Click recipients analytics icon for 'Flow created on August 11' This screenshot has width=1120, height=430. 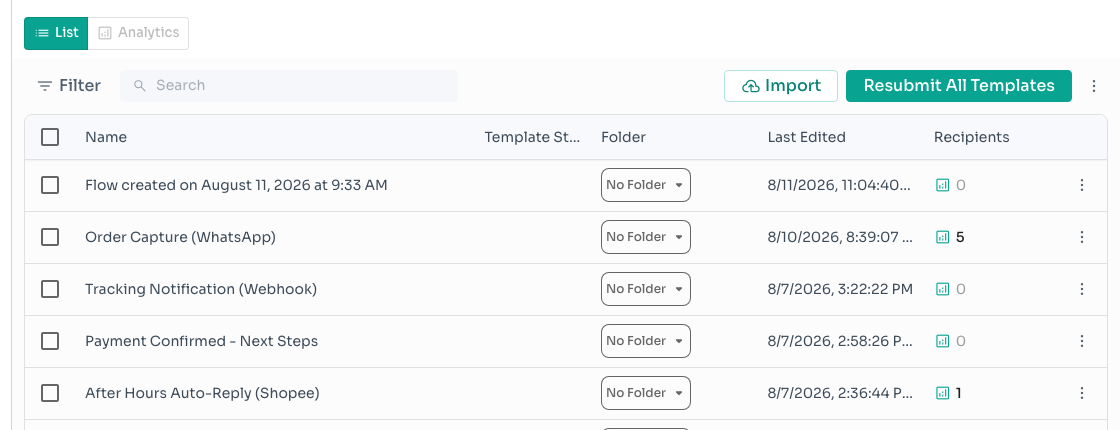pyautogui.click(x=942, y=185)
